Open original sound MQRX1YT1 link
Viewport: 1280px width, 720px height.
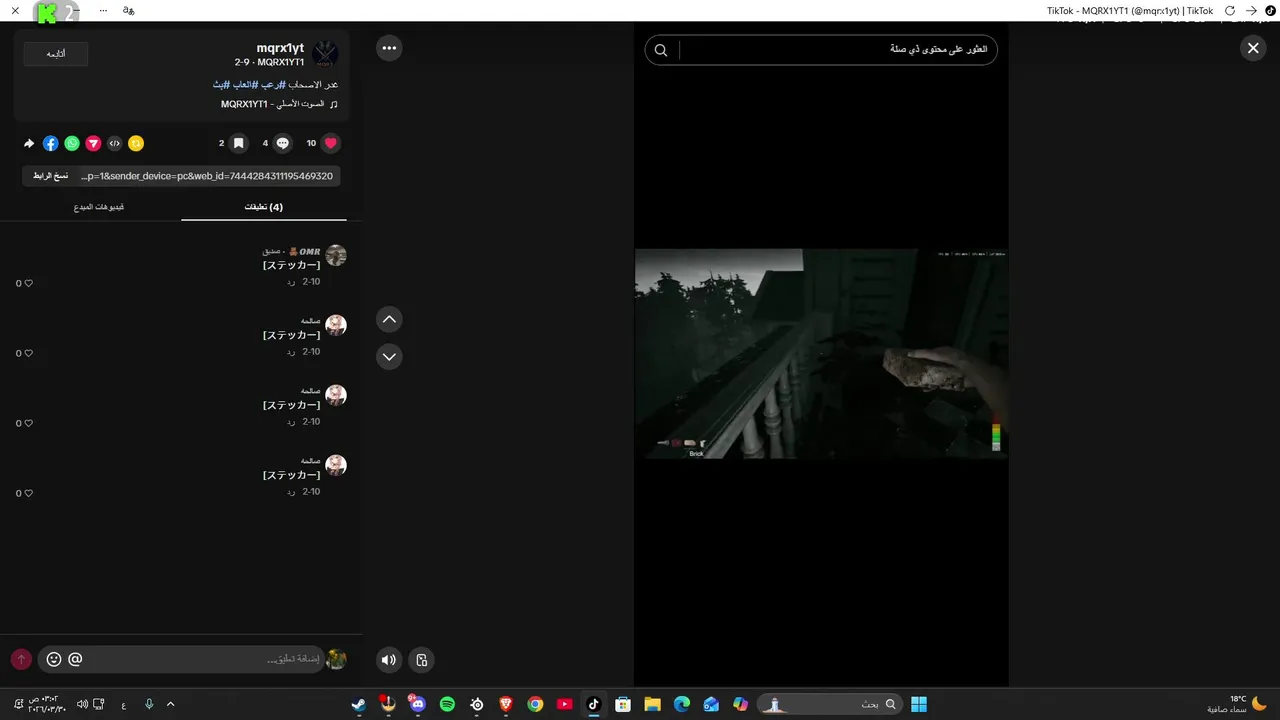[x=279, y=104]
